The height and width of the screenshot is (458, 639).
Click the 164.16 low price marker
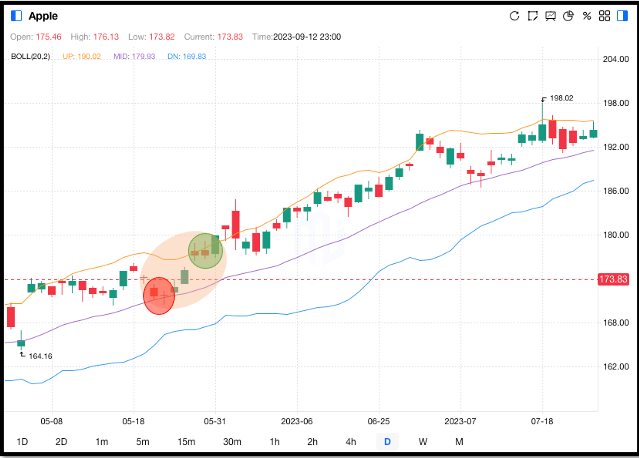point(40,356)
